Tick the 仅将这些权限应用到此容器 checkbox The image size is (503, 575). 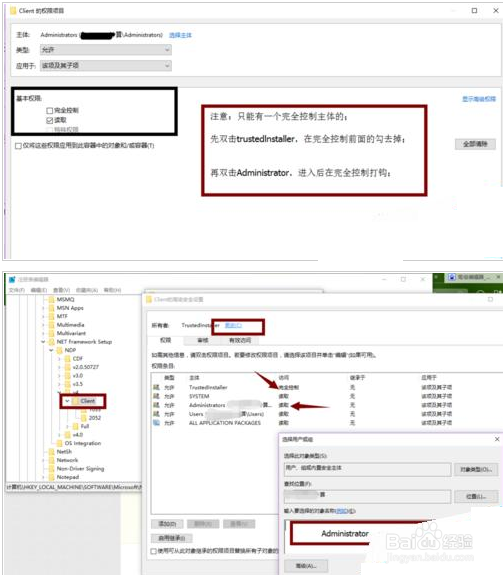pyautogui.click(x=18, y=146)
